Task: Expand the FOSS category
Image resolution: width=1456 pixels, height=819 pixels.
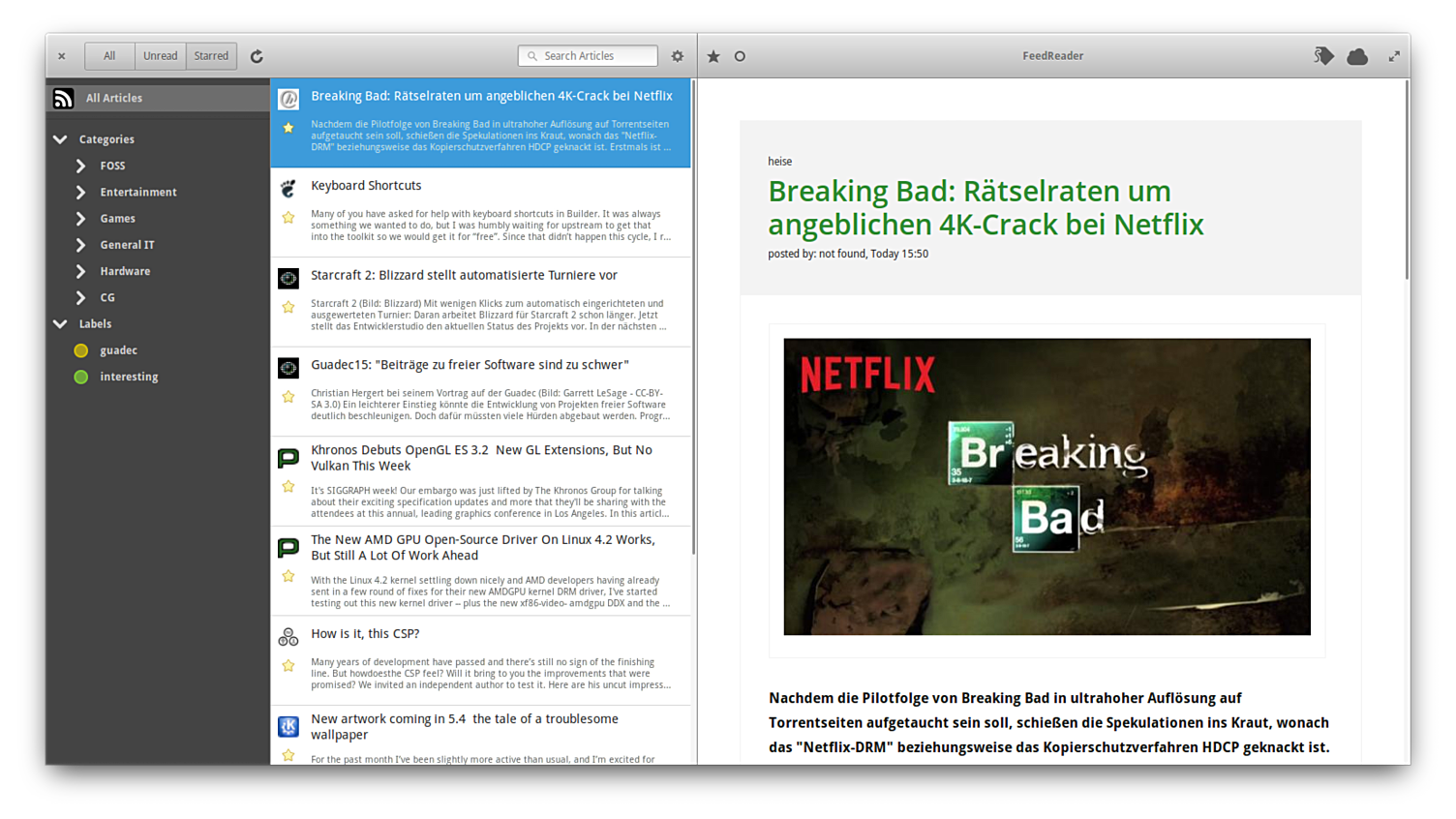Action: point(81,166)
